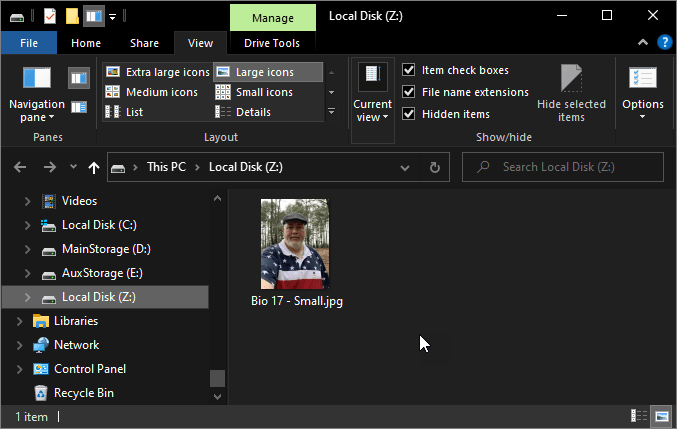Click the Up arrow navigation button
The width and height of the screenshot is (677, 429).
[x=94, y=167]
